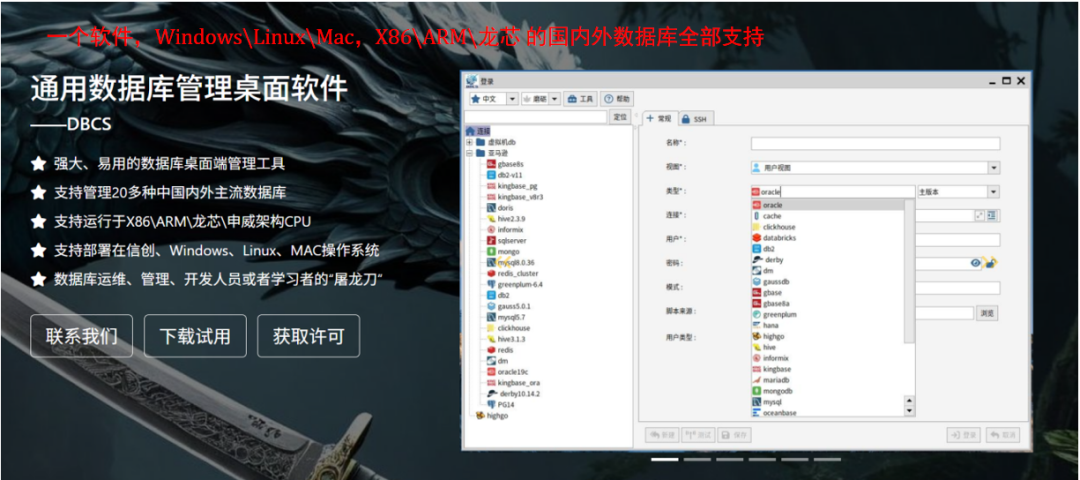Click the derby10.14.2 connection icon
Image resolution: width=1080 pixels, height=480 pixels.
pyautogui.click(x=491, y=394)
